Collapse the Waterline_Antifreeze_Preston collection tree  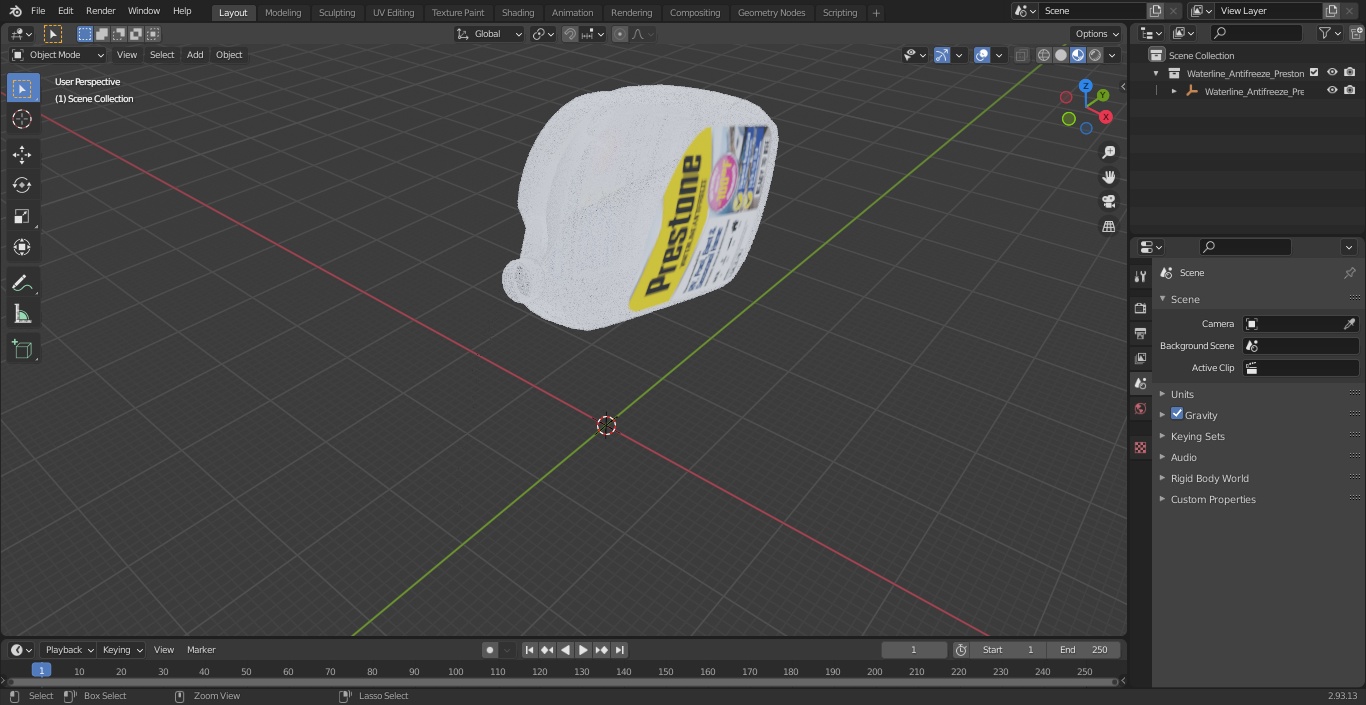(x=1156, y=73)
